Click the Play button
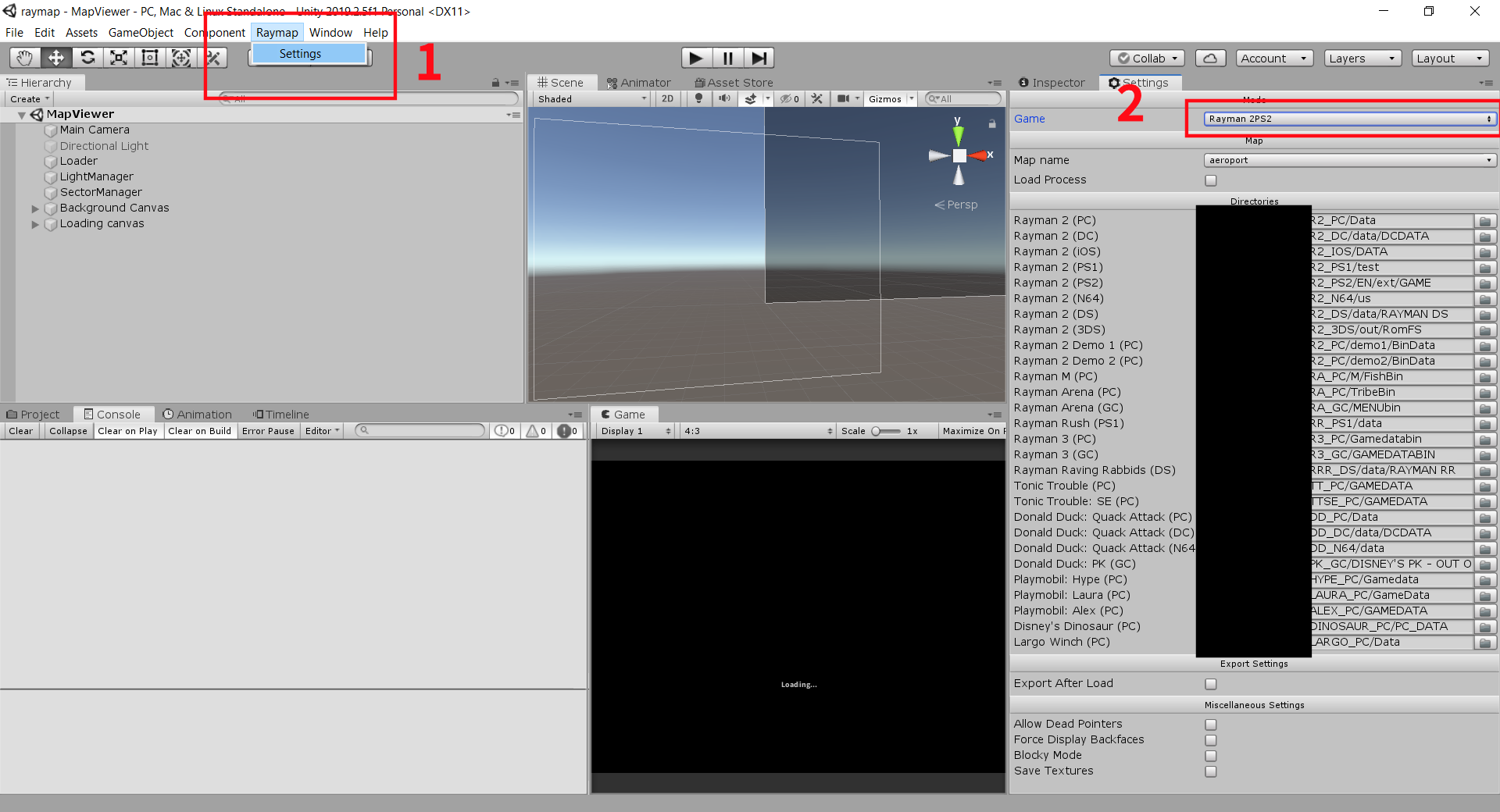The height and width of the screenshot is (812, 1500). point(696,58)
